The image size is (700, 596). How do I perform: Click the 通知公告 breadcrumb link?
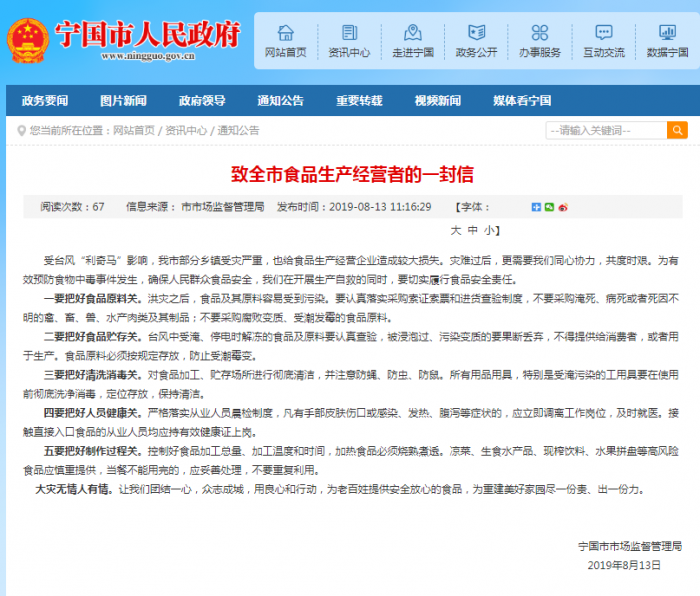click(238, 130)
